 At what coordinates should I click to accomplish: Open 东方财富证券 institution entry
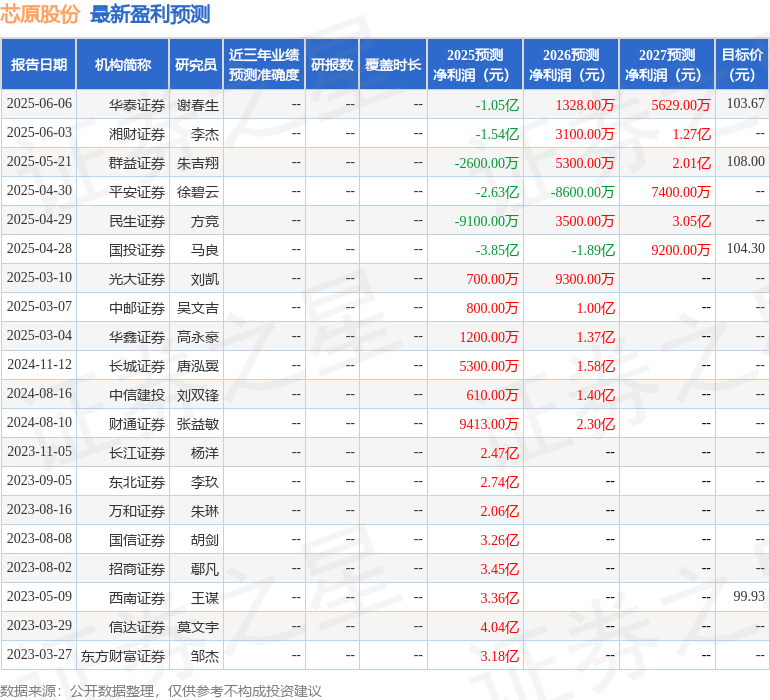coord(123,656)
